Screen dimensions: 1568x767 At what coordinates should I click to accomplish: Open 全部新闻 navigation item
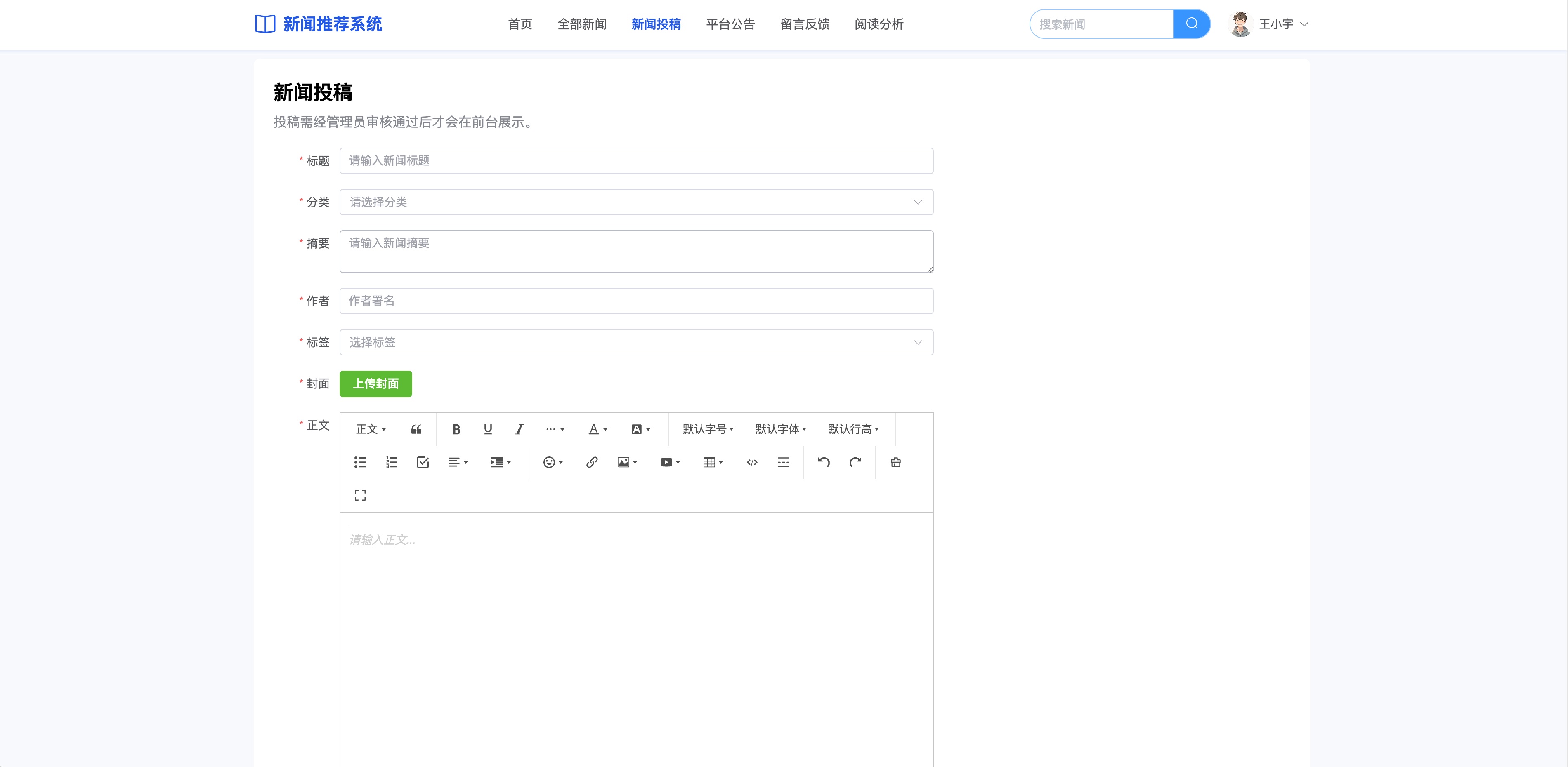click(582, 24)
